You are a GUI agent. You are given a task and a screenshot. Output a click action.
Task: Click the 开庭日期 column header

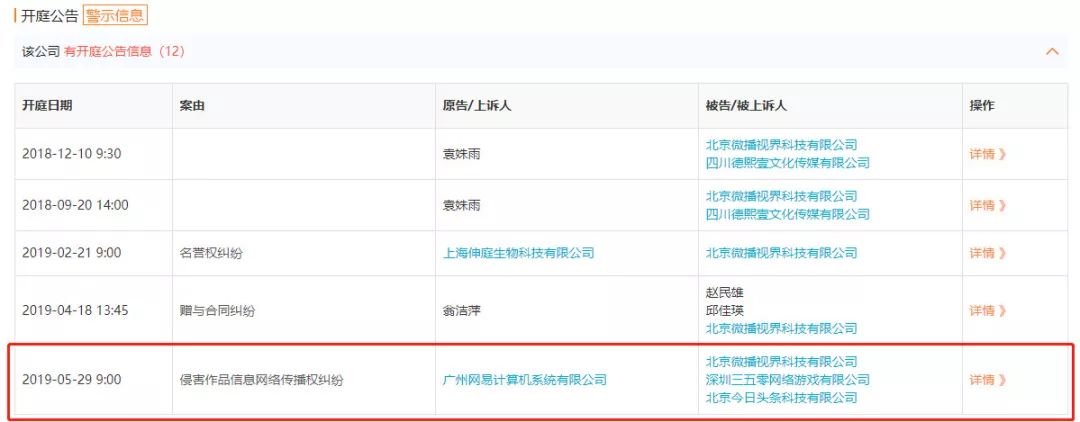coord(47,105)
